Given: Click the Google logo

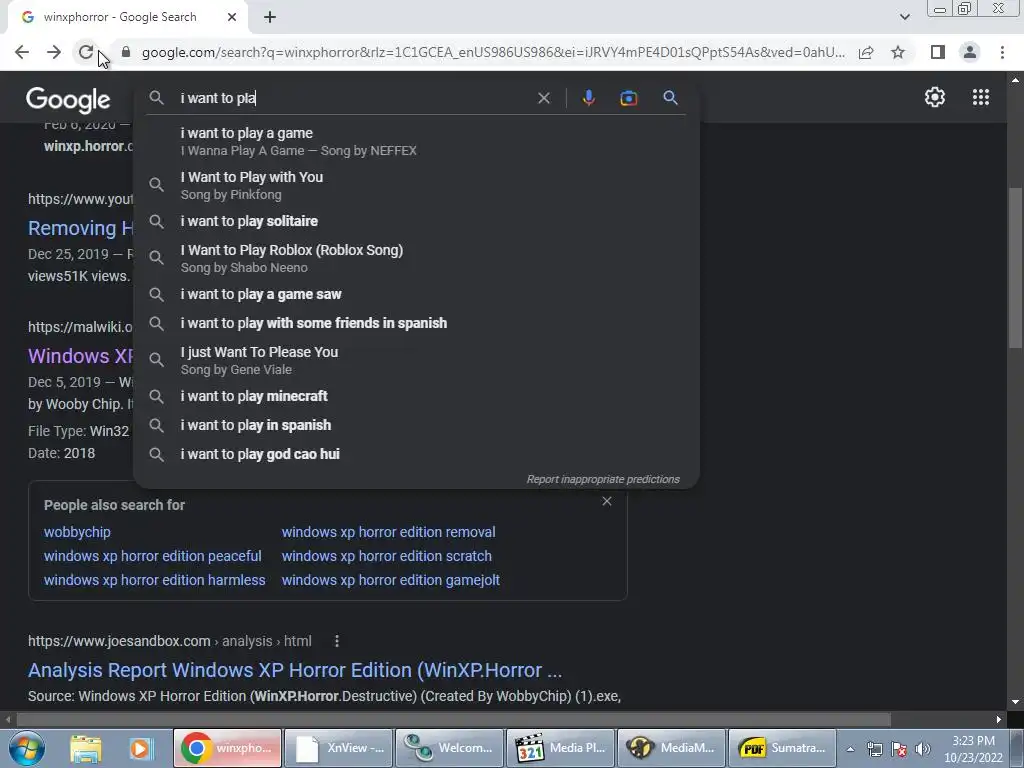Looking at the screenshot, I should (x=68, y=100).
